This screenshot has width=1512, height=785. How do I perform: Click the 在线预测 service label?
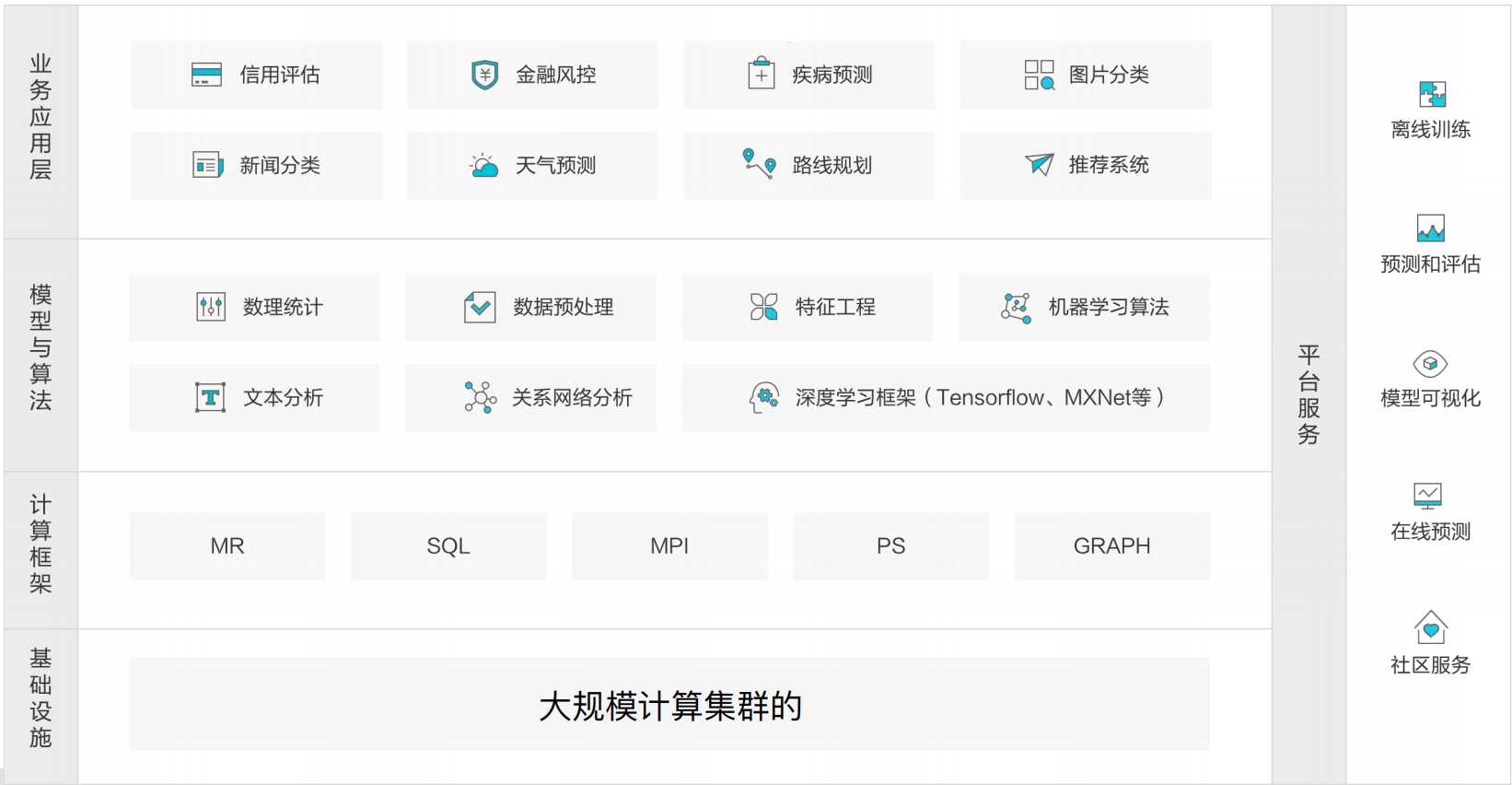point(1430,532)
